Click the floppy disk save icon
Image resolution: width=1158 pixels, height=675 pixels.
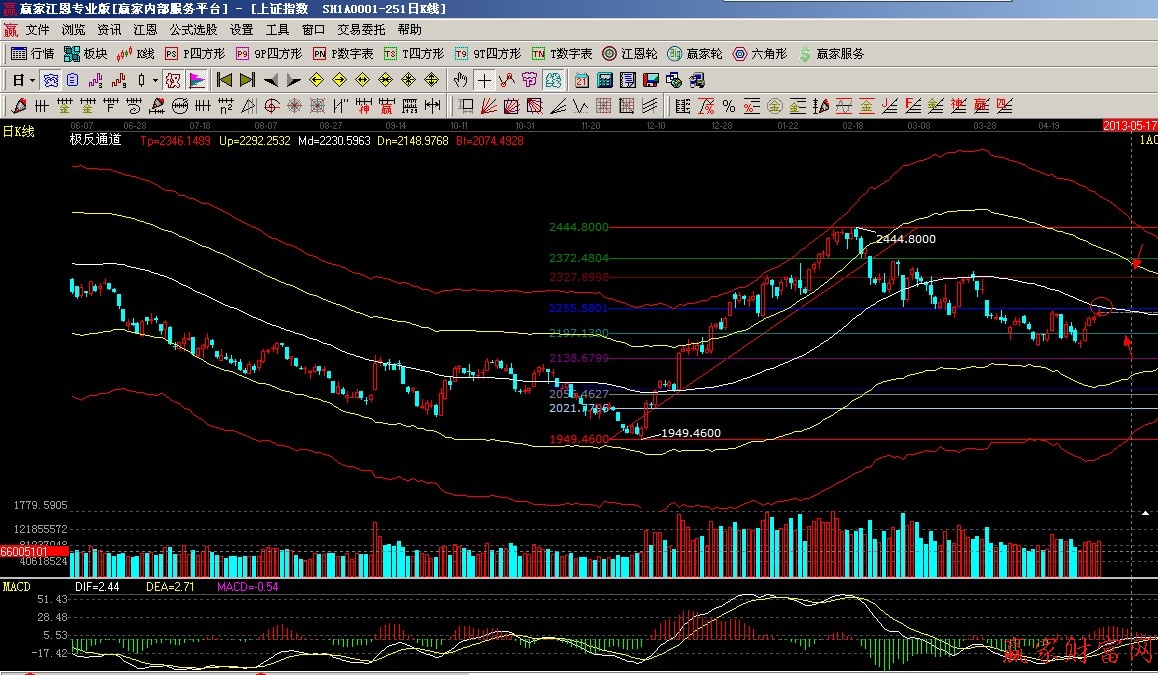tap(651, 80)
